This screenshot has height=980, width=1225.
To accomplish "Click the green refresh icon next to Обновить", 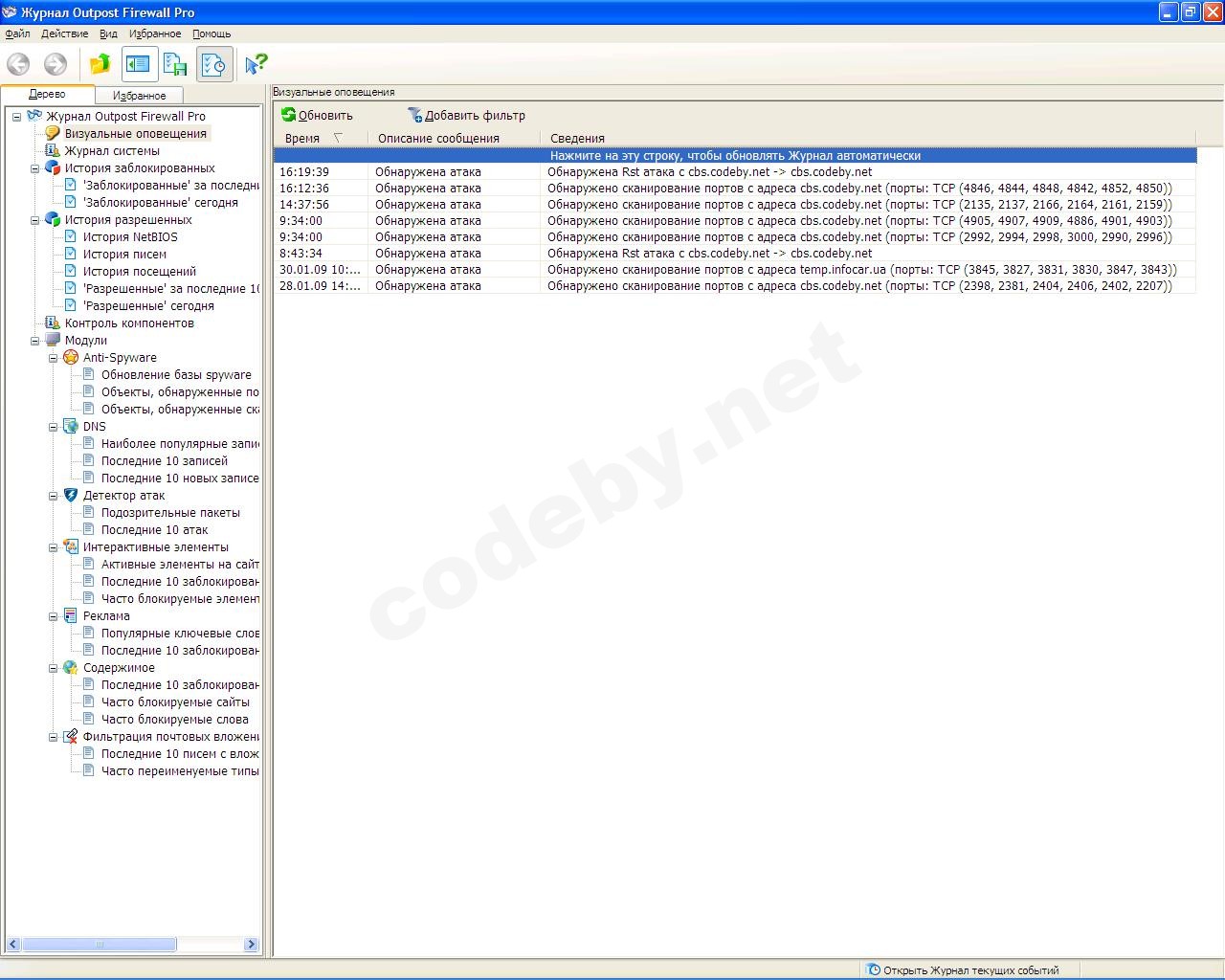I will 288,115.
